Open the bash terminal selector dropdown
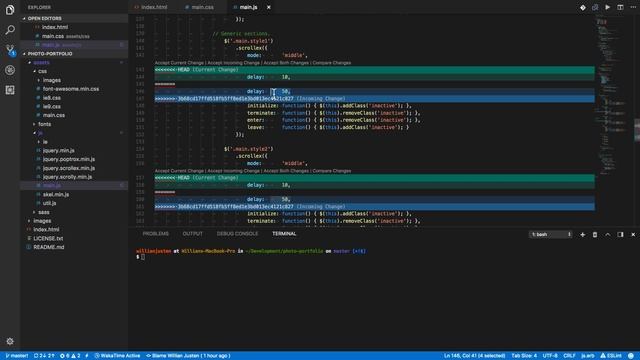 550,235
